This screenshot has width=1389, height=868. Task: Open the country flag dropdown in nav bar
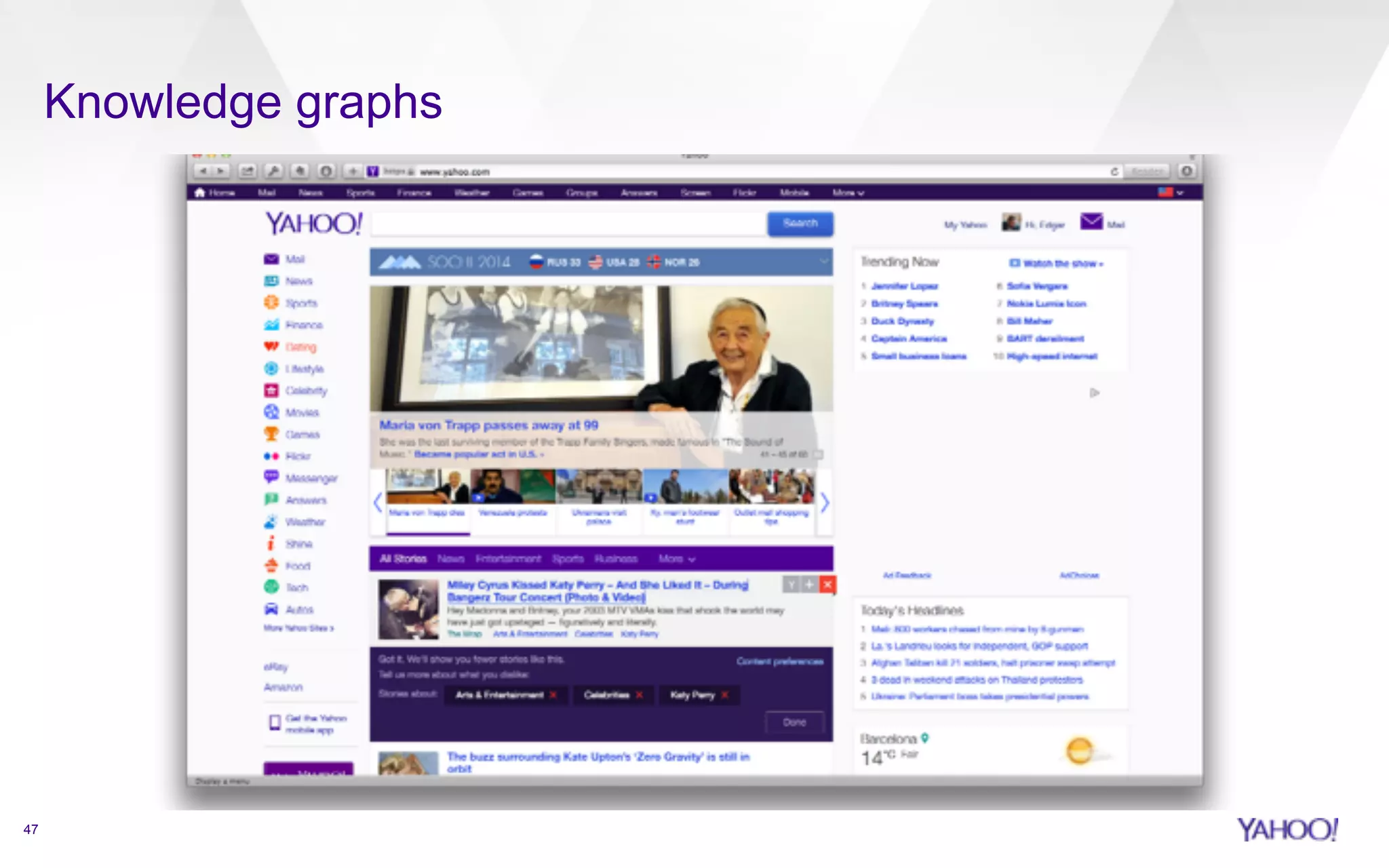(x=1171, y=193)
